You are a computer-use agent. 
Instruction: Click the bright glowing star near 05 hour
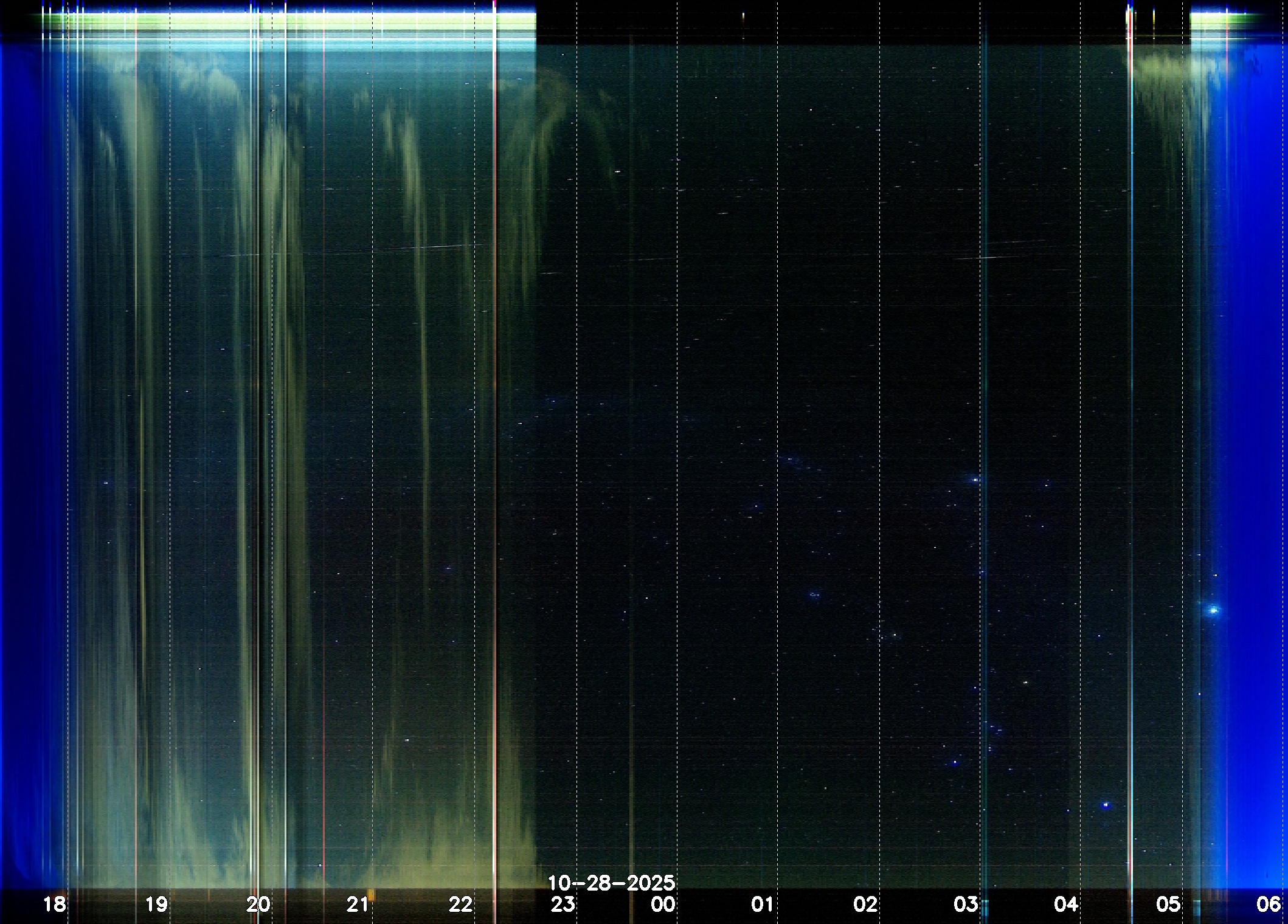coord(1213,610)
